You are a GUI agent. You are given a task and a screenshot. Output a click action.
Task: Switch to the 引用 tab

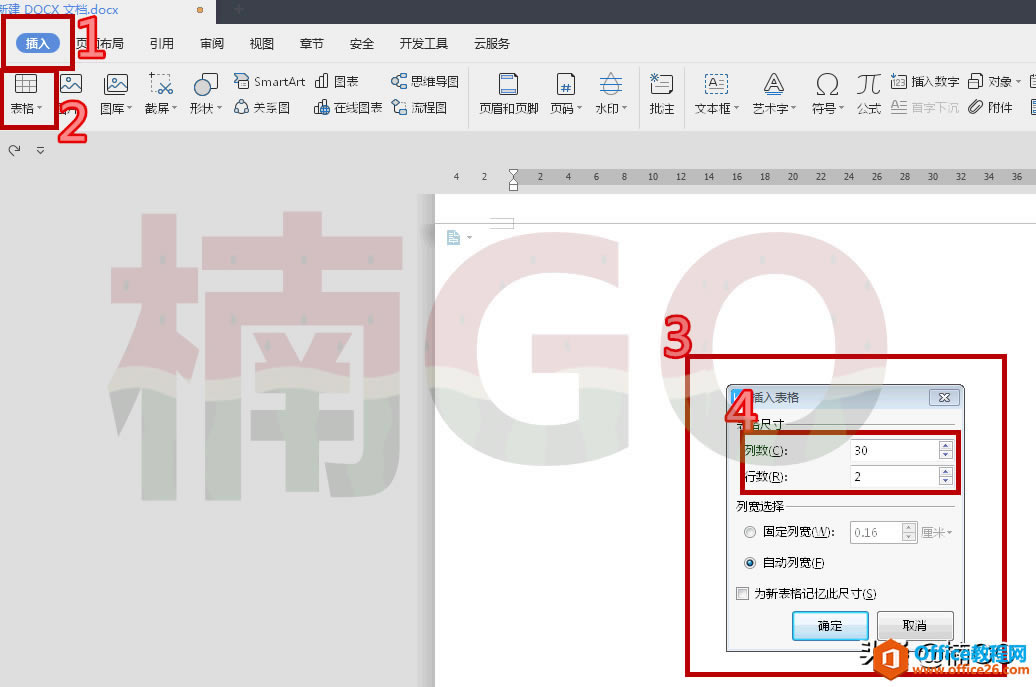pyautogui.click(x=161, y=44)
